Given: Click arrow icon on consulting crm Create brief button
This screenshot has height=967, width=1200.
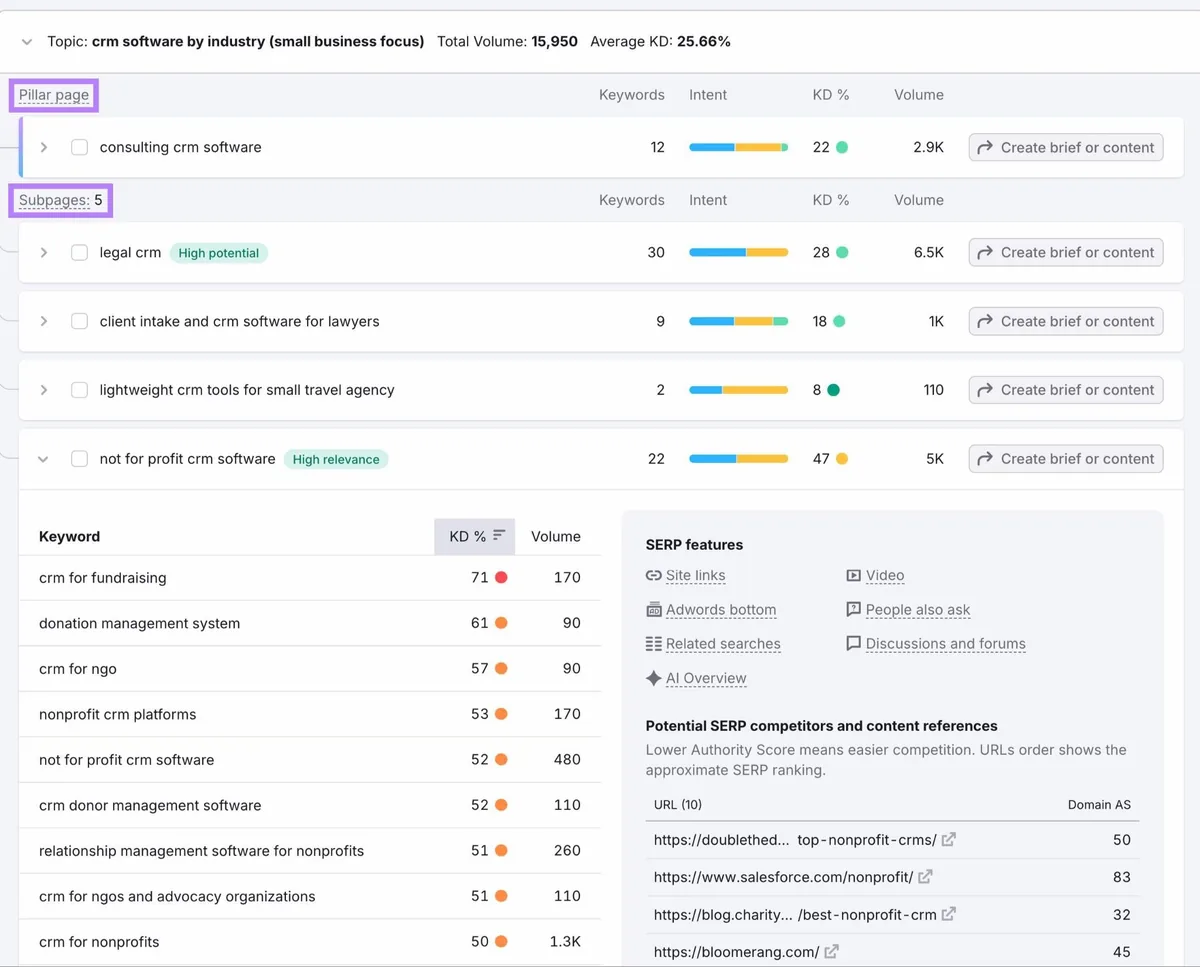Looking at the screenshot, I should [x=985, y=147].
